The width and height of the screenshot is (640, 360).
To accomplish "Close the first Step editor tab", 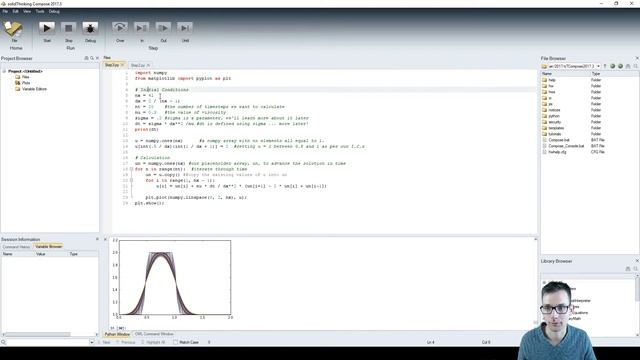I will (x=122, y=65).
